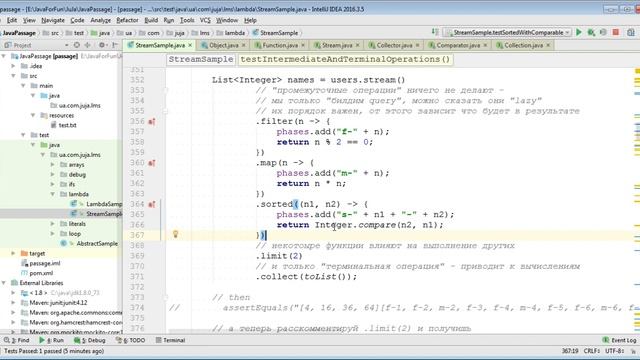
Task: Open the Run tool window
Action: click(x=51, y=340)
